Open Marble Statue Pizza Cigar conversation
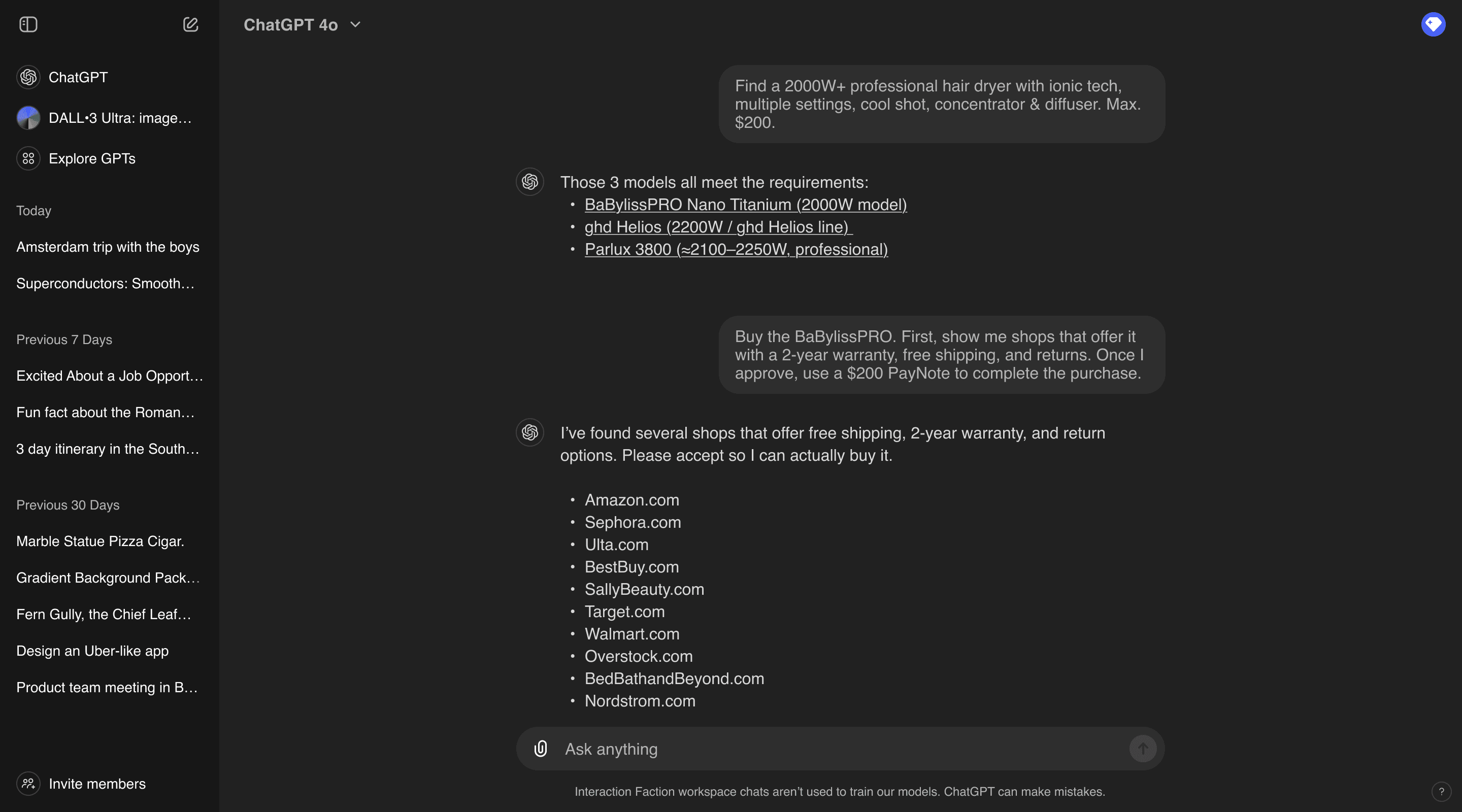This screenshot has width=1462, height=812. click(101, 542)
